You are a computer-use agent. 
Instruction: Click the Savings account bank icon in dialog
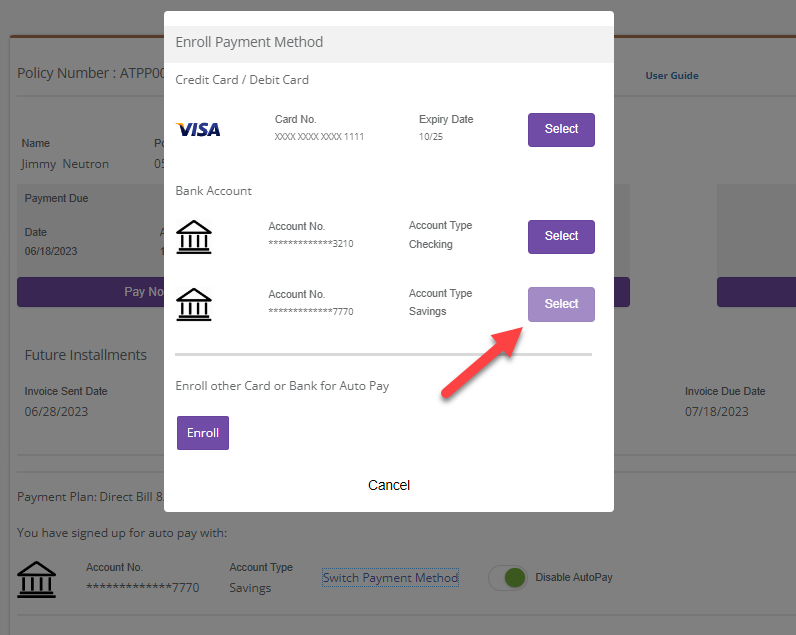coord(194,304)
